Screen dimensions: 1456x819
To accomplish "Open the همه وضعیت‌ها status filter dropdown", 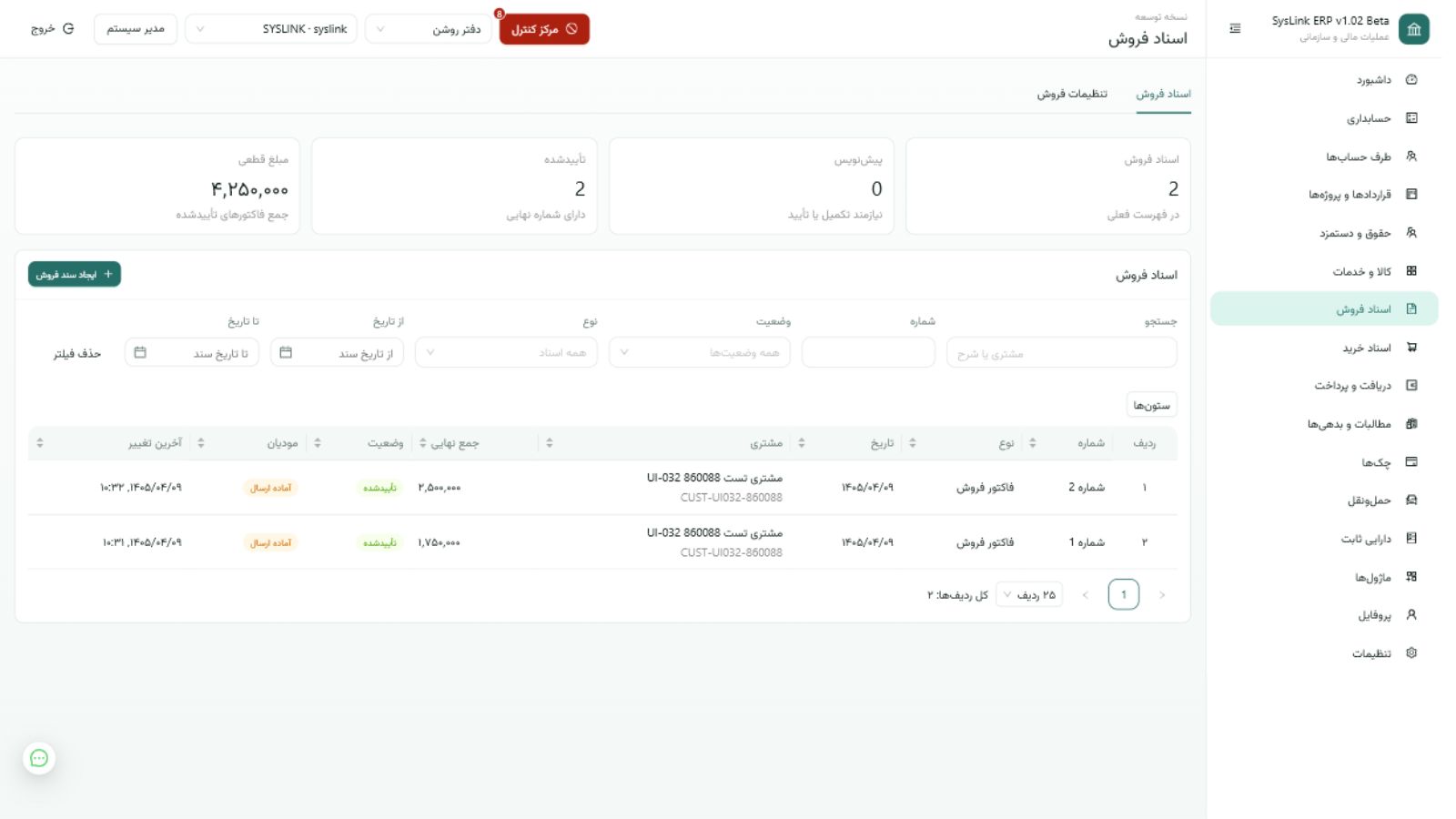I will point(699,352).
